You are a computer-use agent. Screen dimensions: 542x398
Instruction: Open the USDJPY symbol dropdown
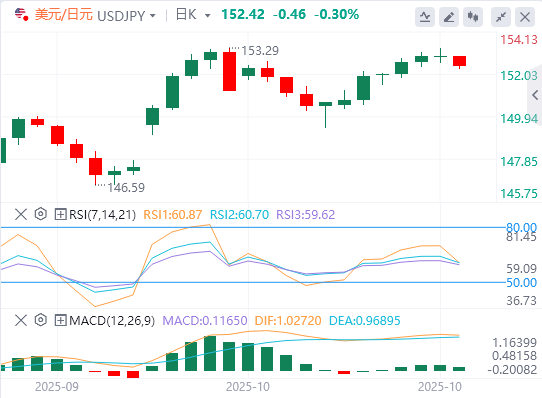click(x=153, y=16)
